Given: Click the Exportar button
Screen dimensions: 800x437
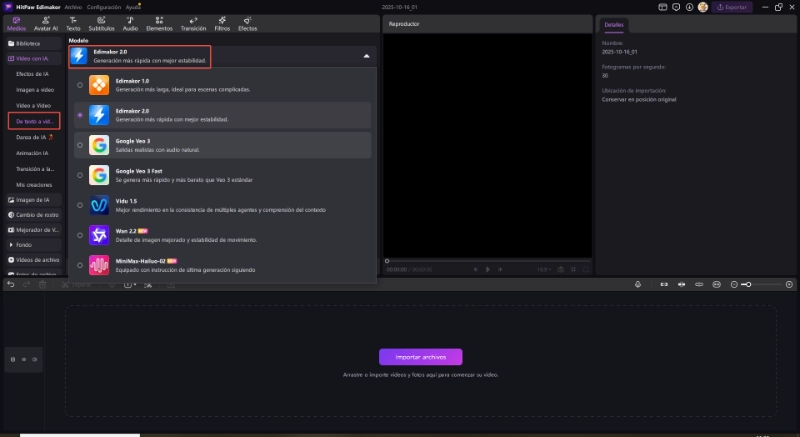Looking at the screenshot, I should point(732,7).
